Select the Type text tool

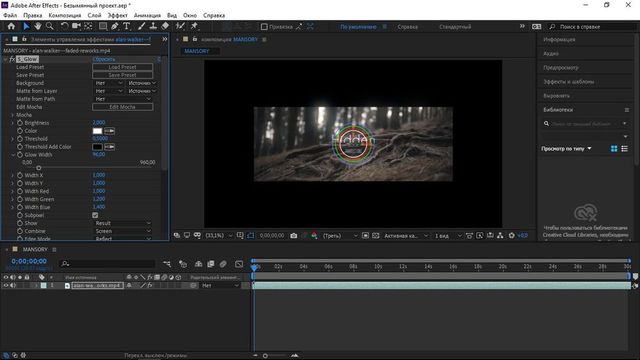127,26
